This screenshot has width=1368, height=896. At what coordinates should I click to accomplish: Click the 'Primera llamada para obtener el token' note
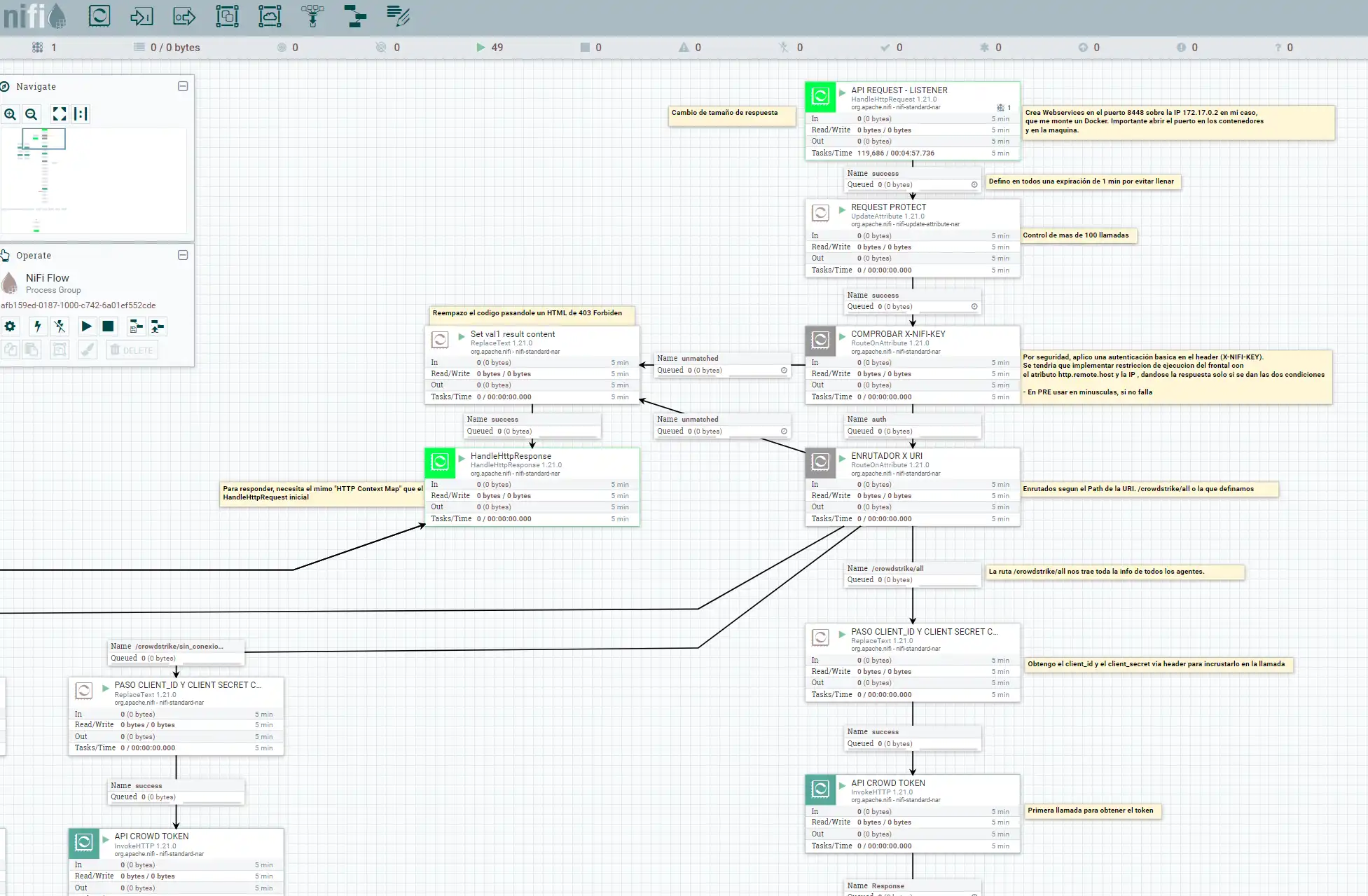(x=1093, y=811)
